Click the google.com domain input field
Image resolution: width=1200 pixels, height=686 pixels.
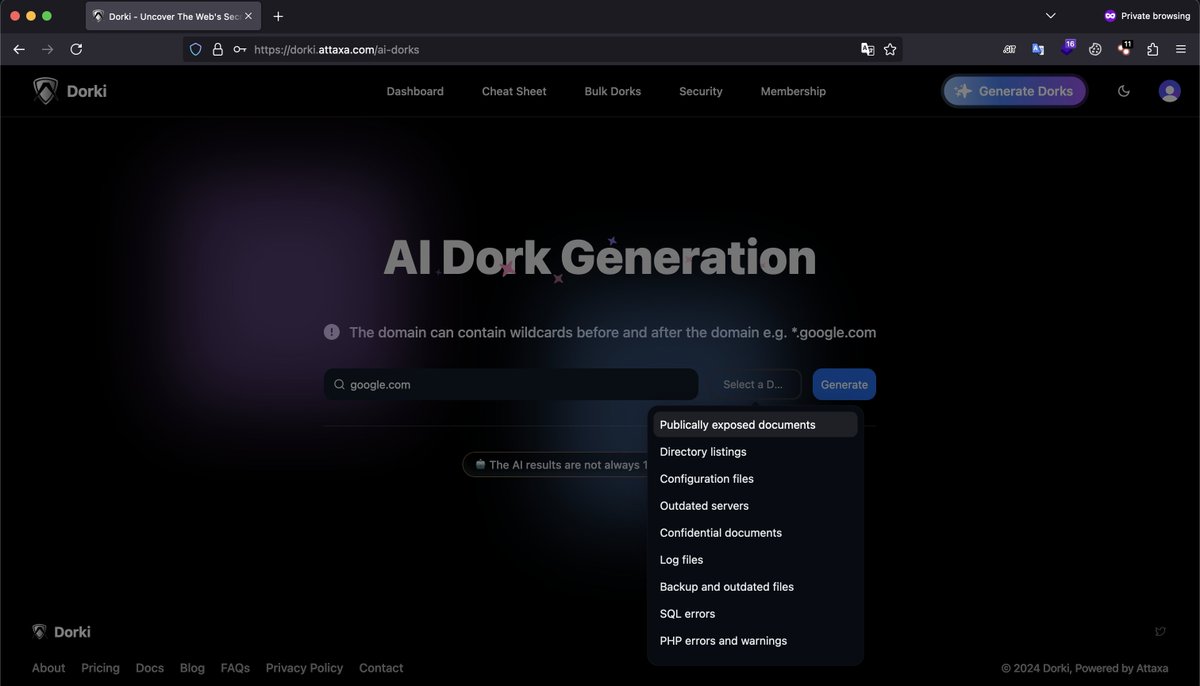click(510, 384)
